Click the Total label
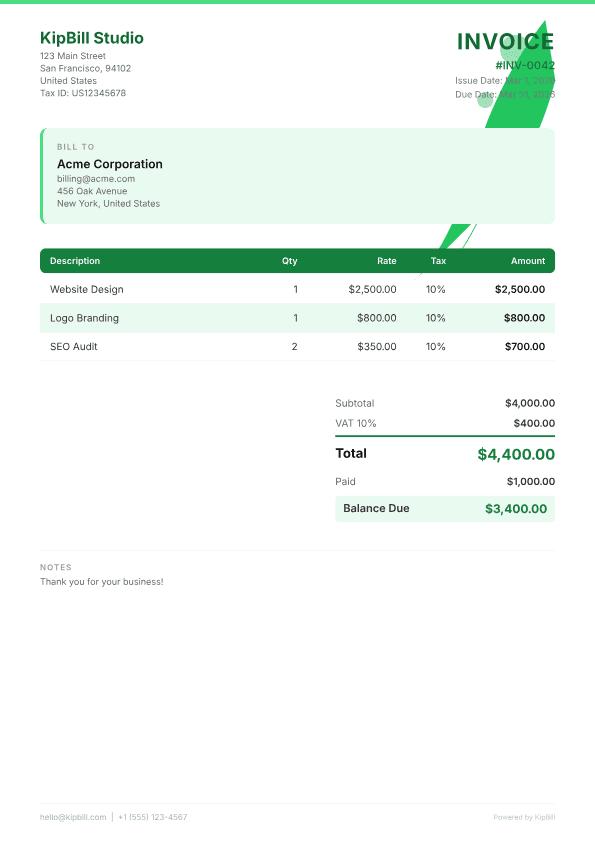595x841 pixels. coord(351,453)
